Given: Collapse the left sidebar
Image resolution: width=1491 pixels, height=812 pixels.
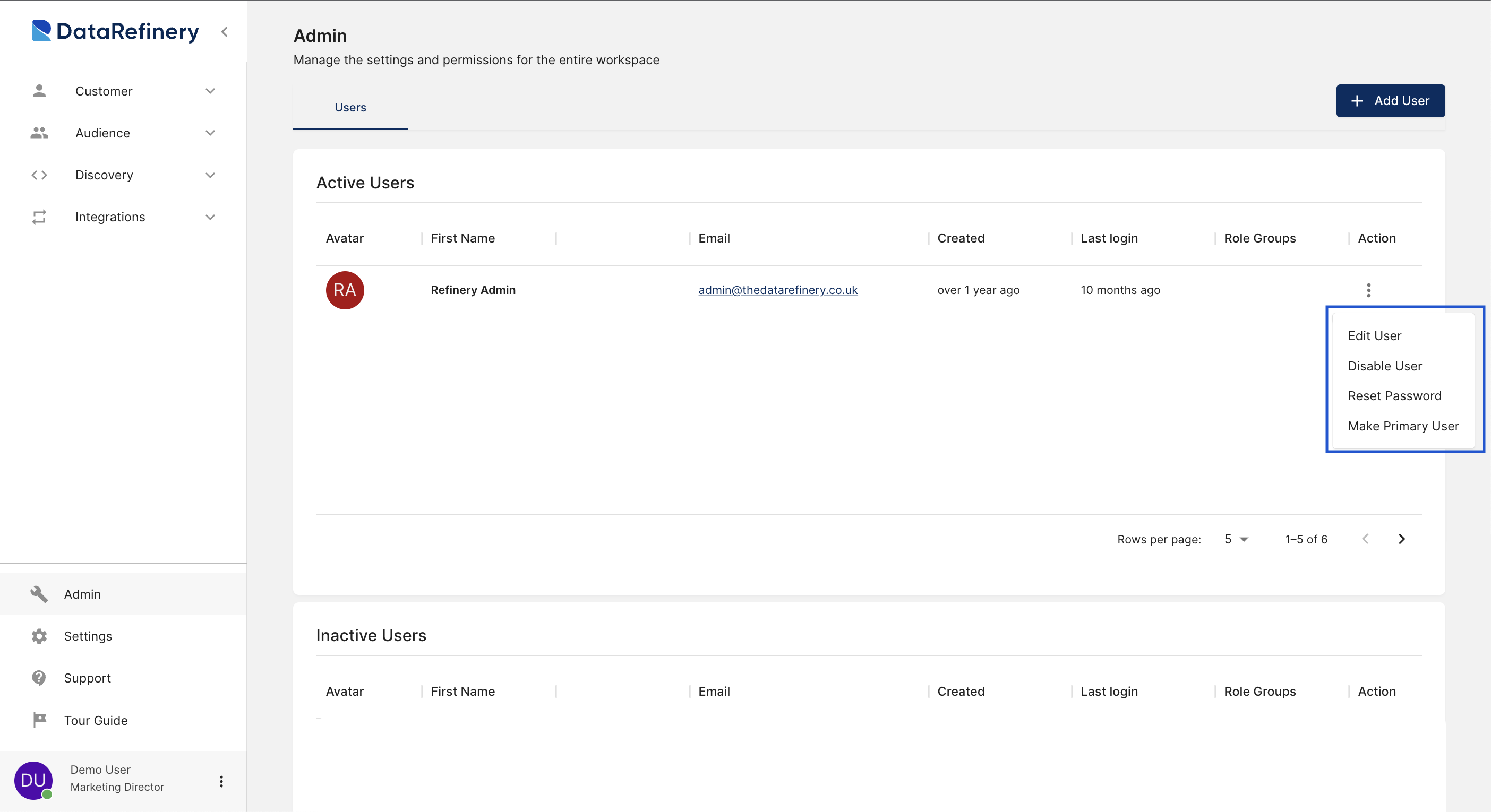Looking at the screenshot, I should coord(224,31).
